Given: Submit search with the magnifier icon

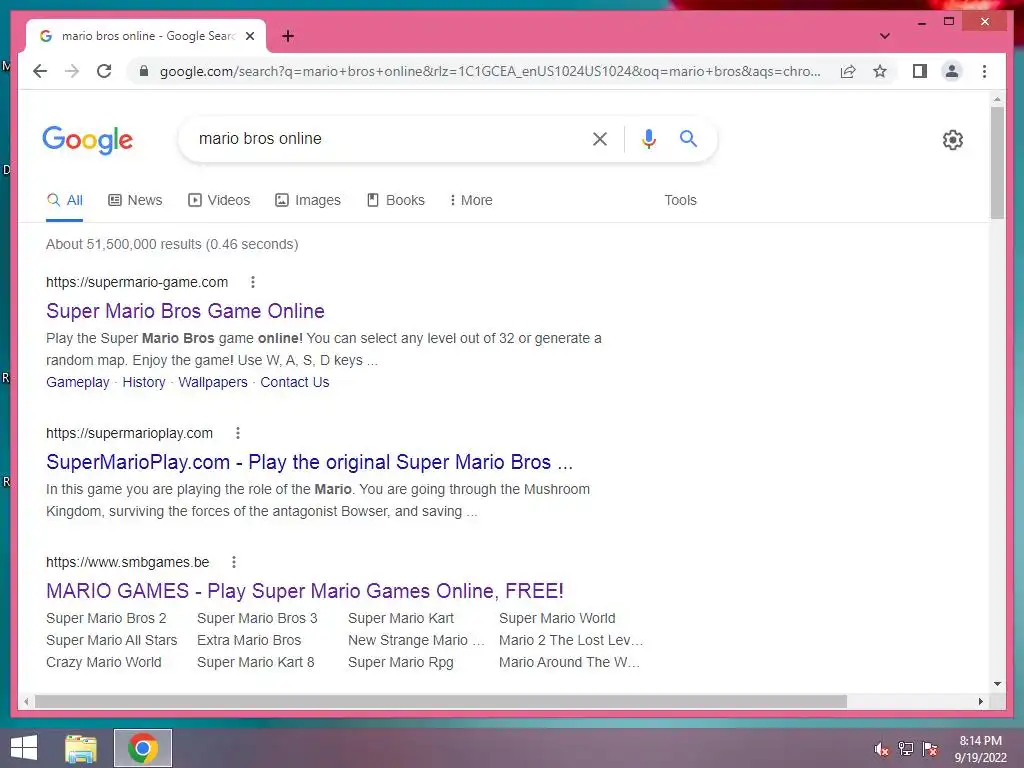Looking at the screenshot, I should [x=688, y=138].
